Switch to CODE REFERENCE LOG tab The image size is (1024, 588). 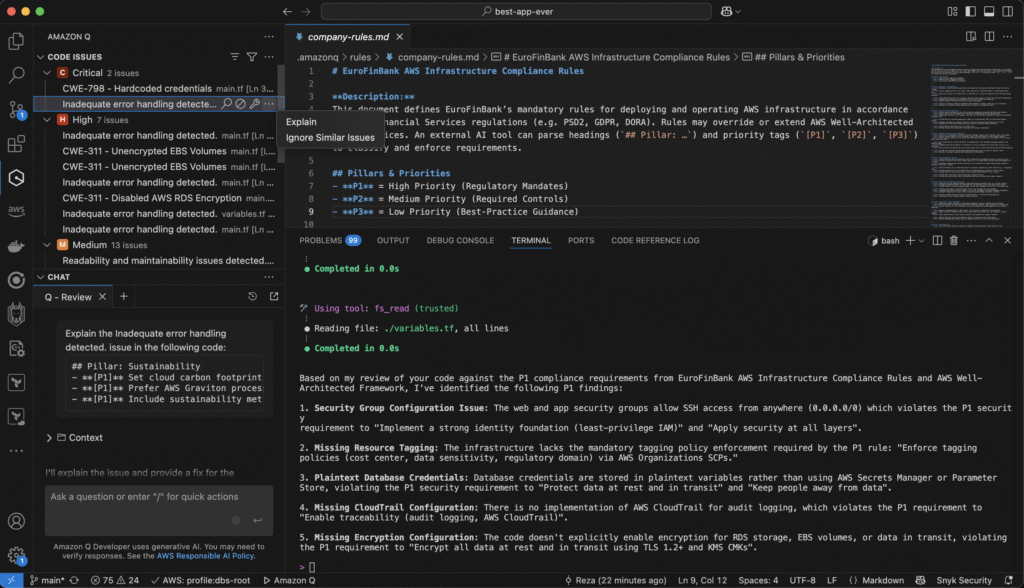655,240
